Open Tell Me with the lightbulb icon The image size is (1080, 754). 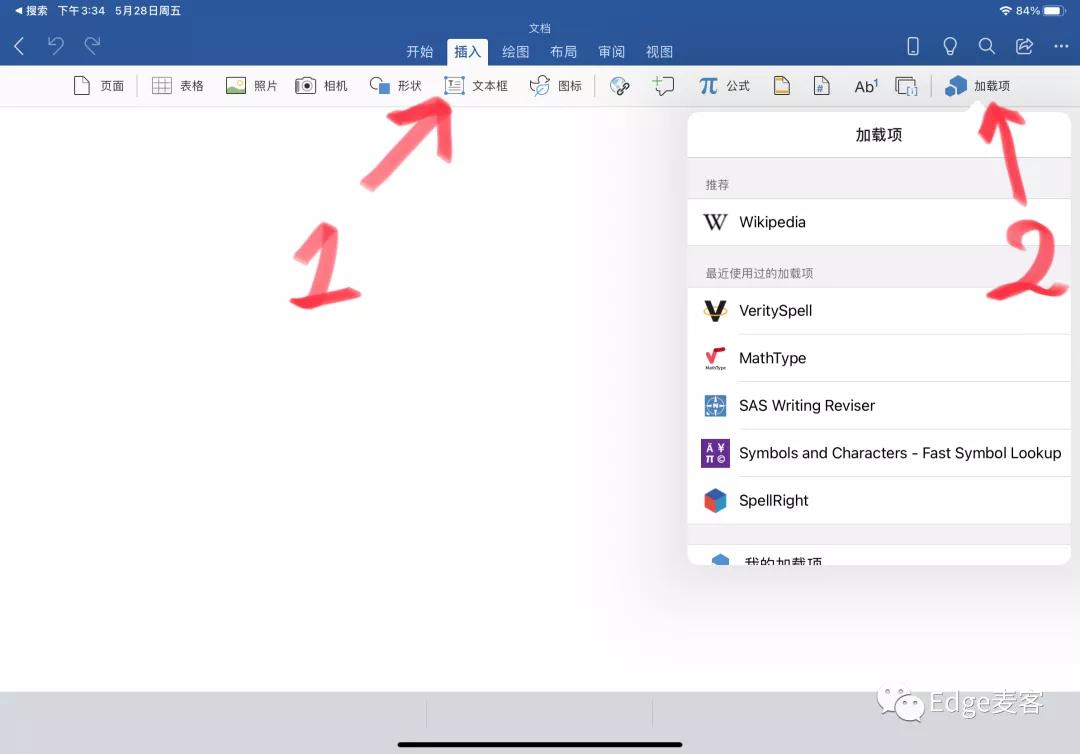pos(950,46)
